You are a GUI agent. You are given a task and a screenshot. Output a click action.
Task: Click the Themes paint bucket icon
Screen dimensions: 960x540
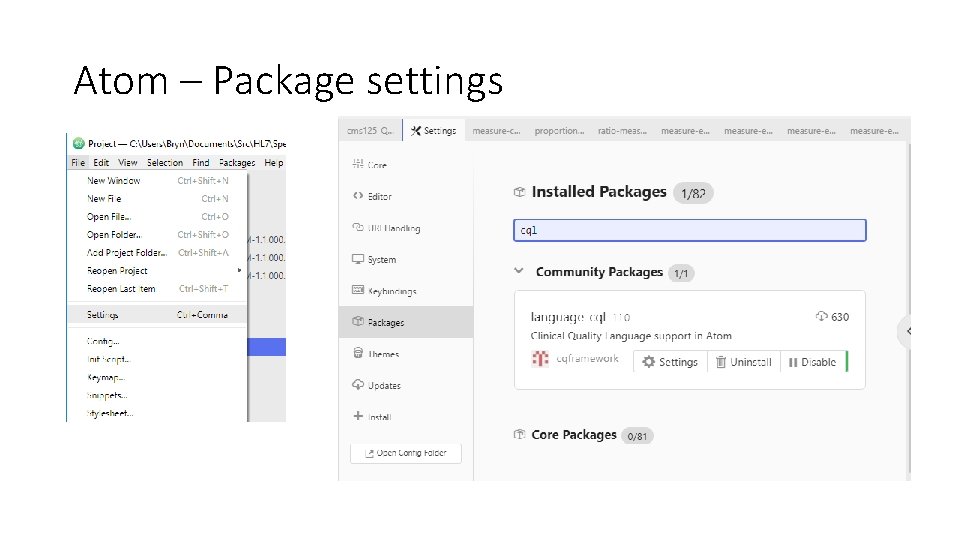358,353
